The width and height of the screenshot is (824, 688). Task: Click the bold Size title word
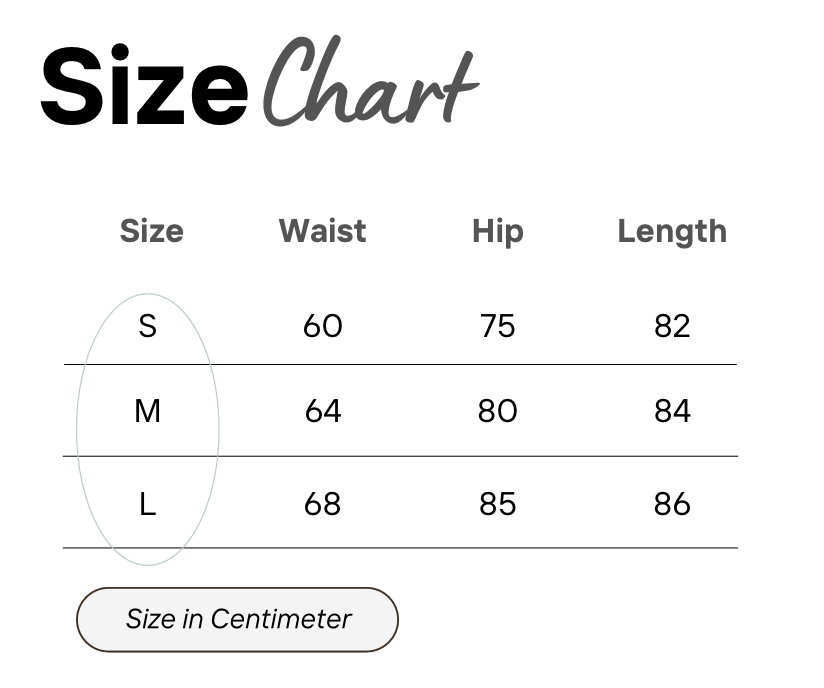(143, 85)
